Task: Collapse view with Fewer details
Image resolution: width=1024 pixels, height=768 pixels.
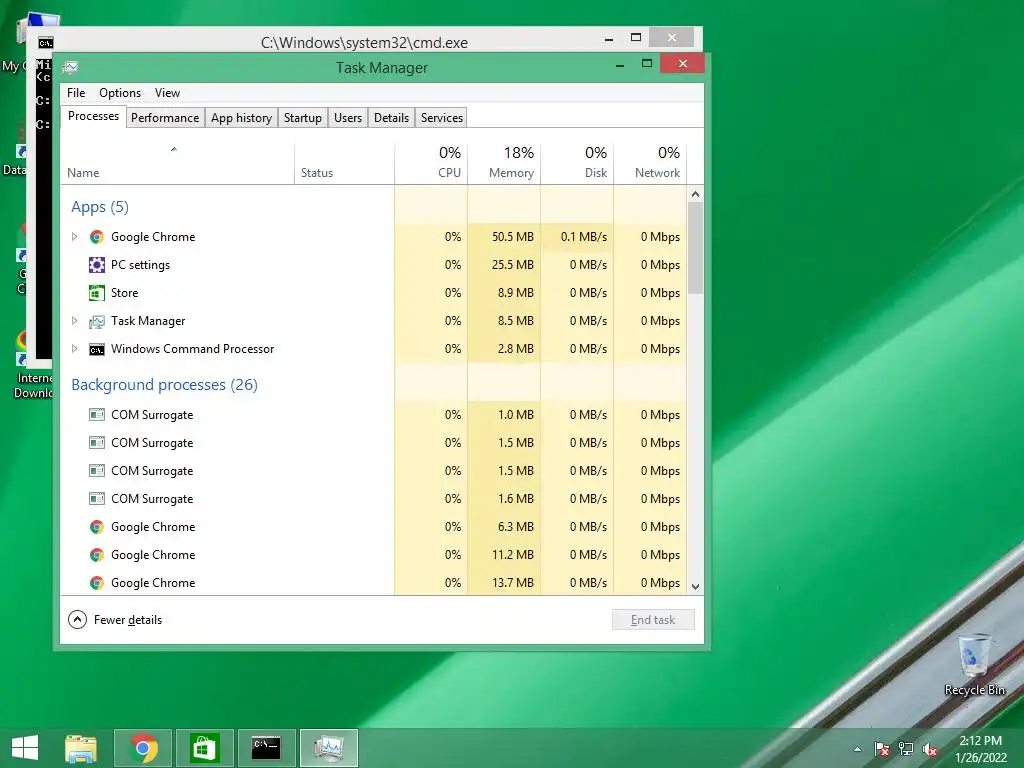Action: (115, 620)
